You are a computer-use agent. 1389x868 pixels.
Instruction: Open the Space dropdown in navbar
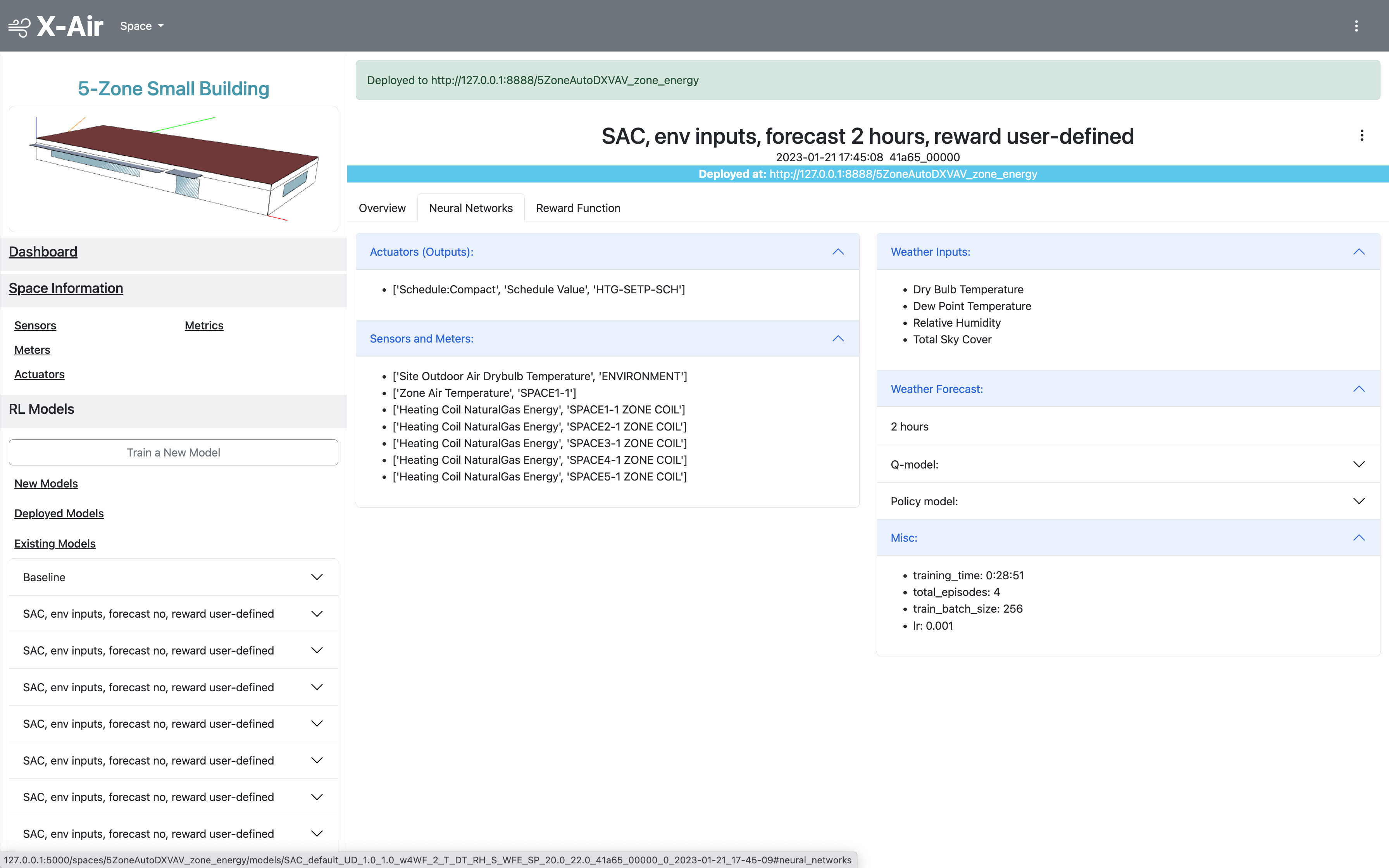(142, 26)
